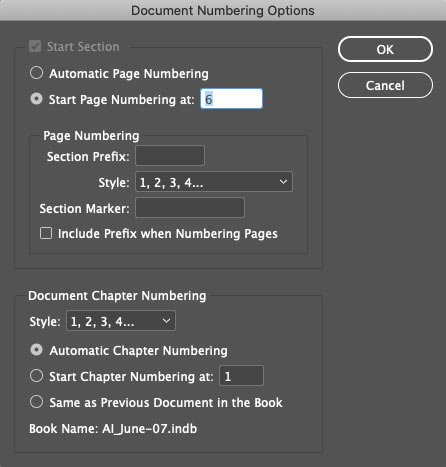Select Start Chapter Numbering at option

click(x=36, y=376)
